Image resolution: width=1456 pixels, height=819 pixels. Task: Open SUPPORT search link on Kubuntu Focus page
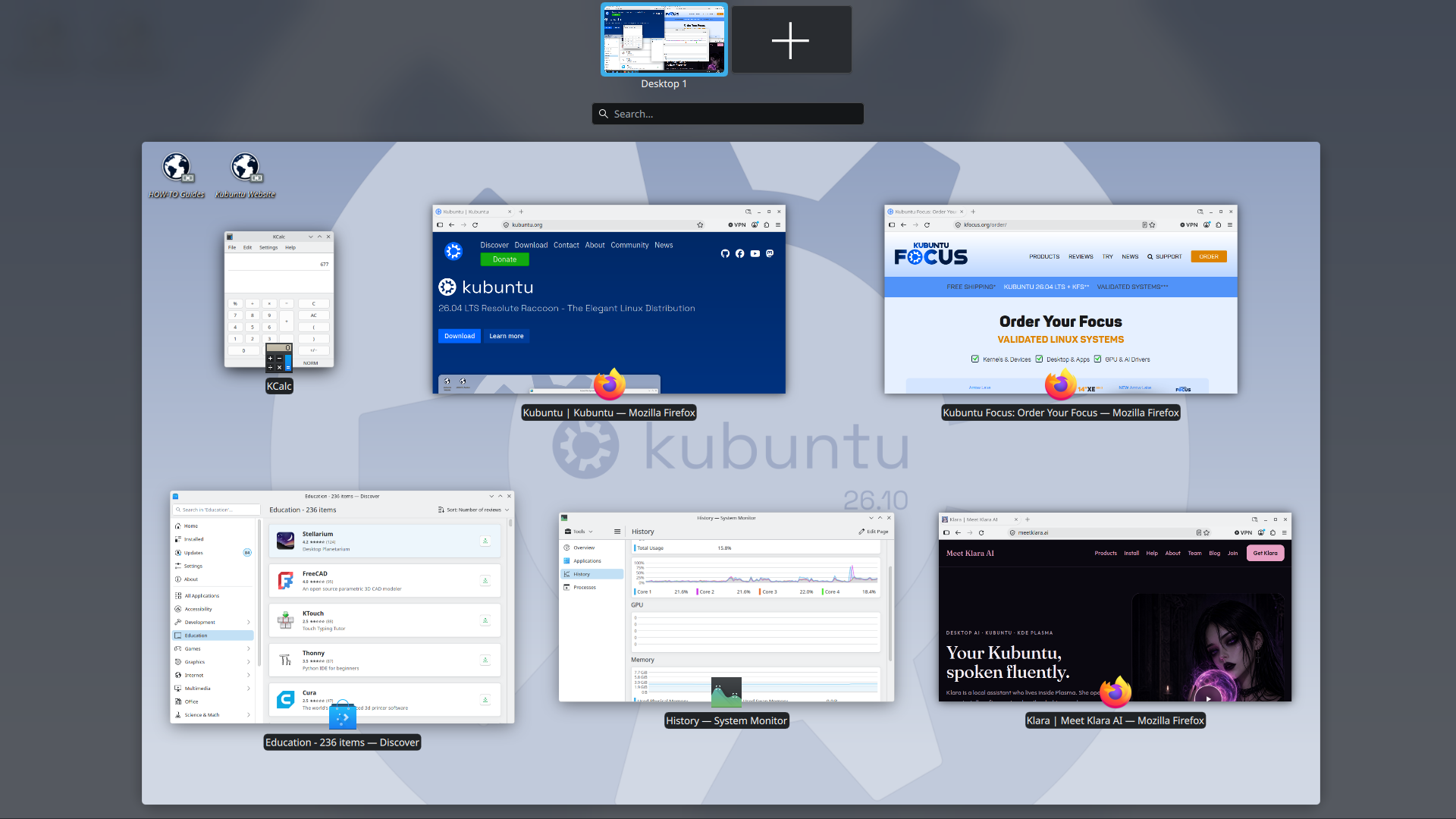pos(1165,256)
